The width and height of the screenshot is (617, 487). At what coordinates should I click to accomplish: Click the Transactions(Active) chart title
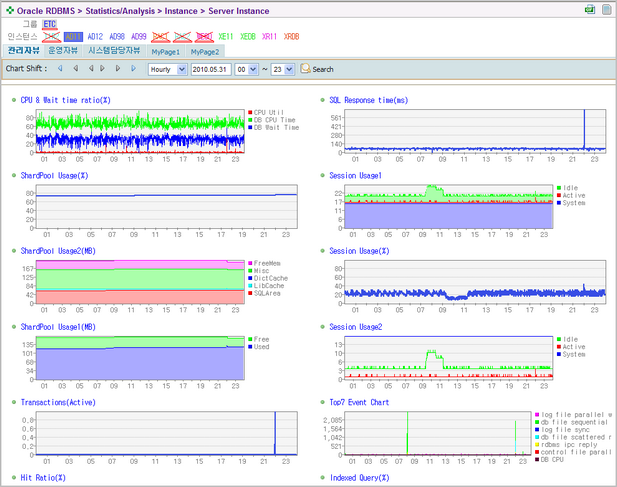click(x=58, y=402)
